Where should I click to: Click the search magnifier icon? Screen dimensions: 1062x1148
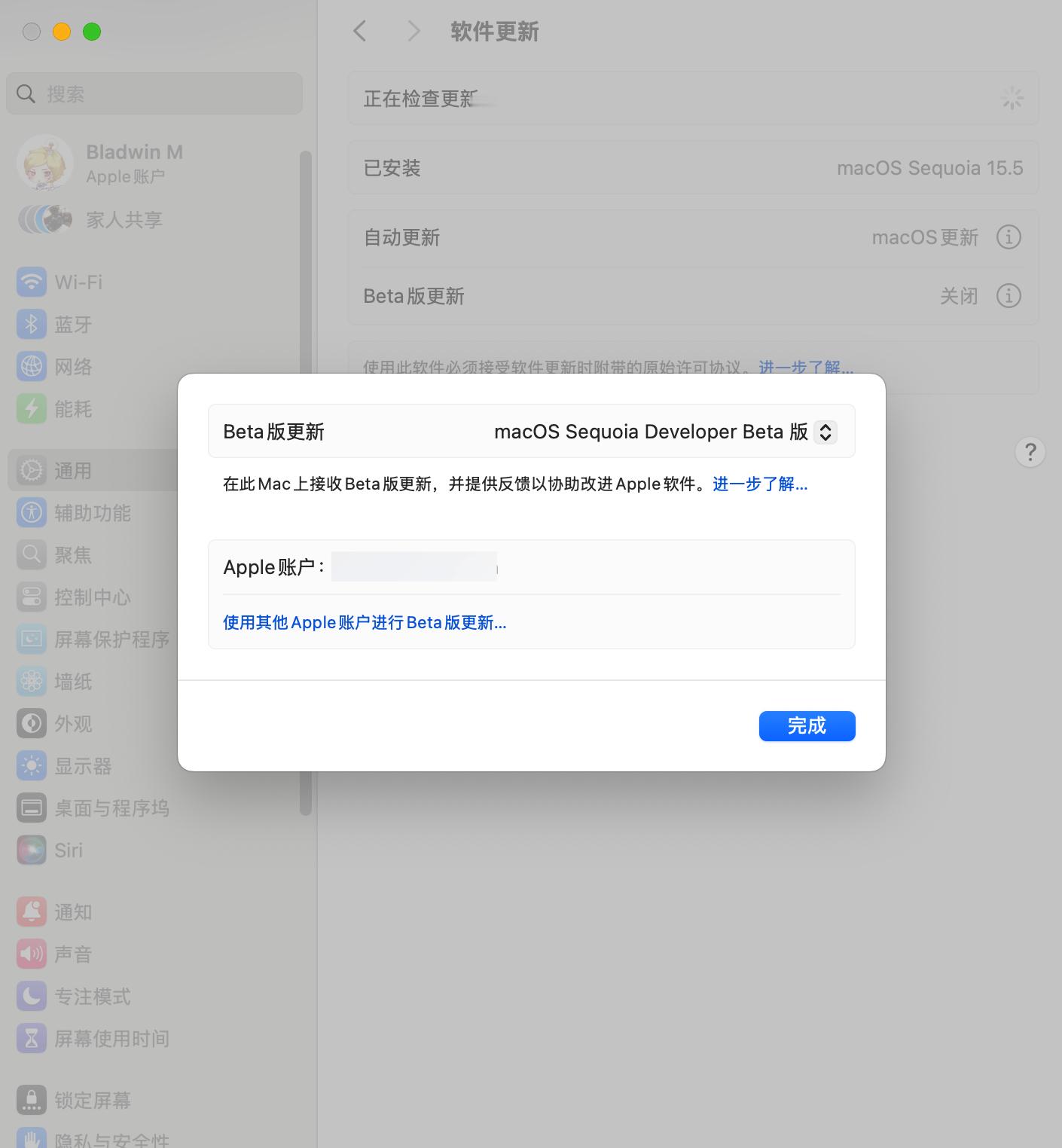tap(26, 93)
